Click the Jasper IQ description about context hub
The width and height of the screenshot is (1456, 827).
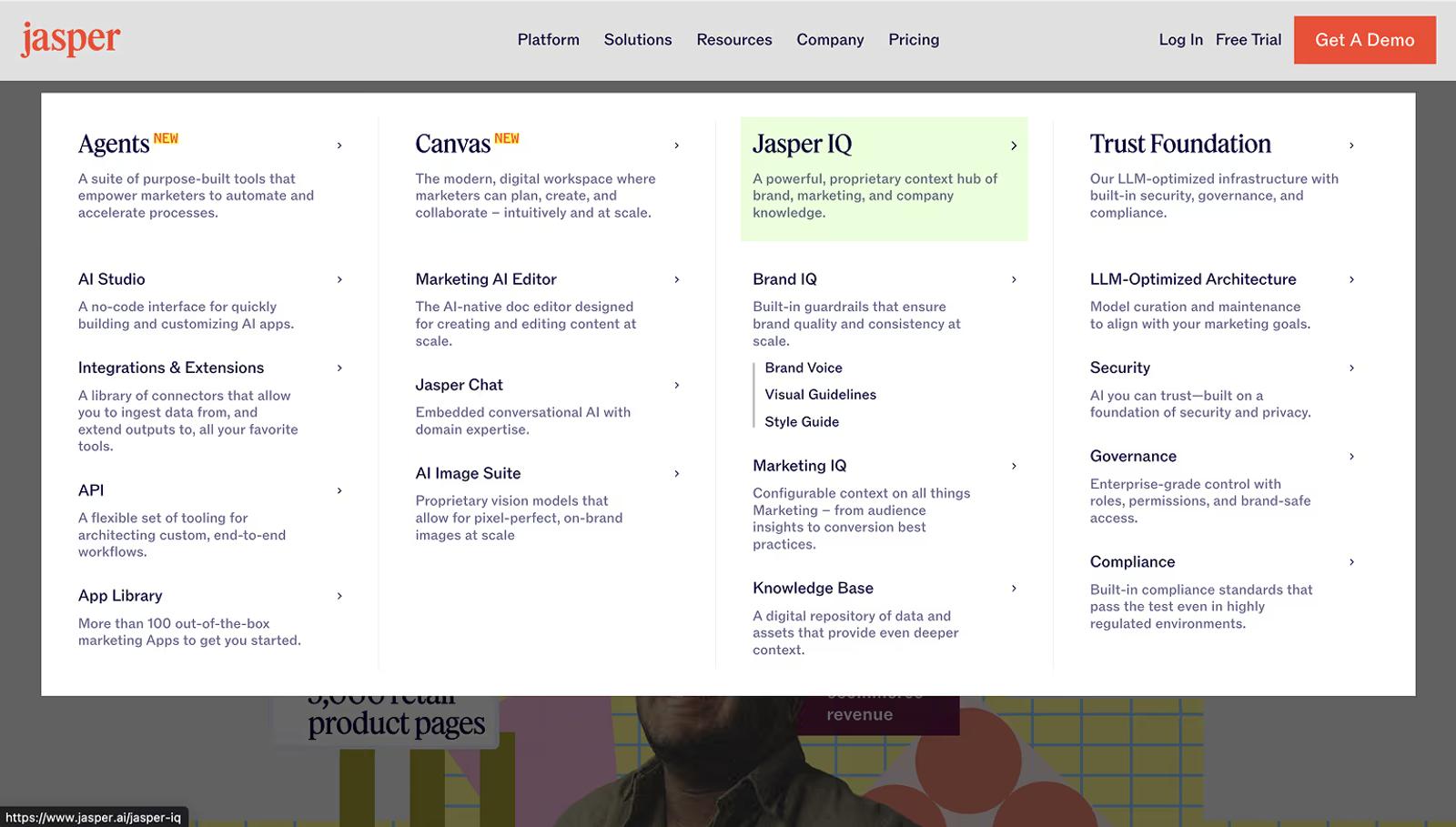pos(875,196)
